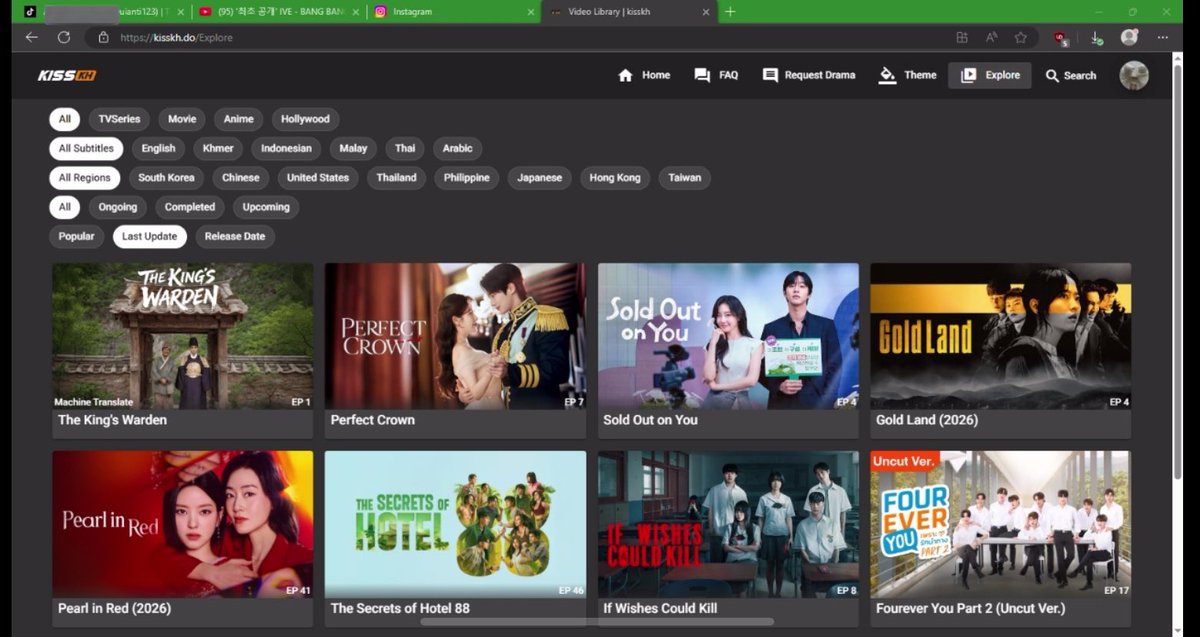The image size is (1200, 637).
Task: Close the Video Library kisskh tab
Action: click(706, 12)
